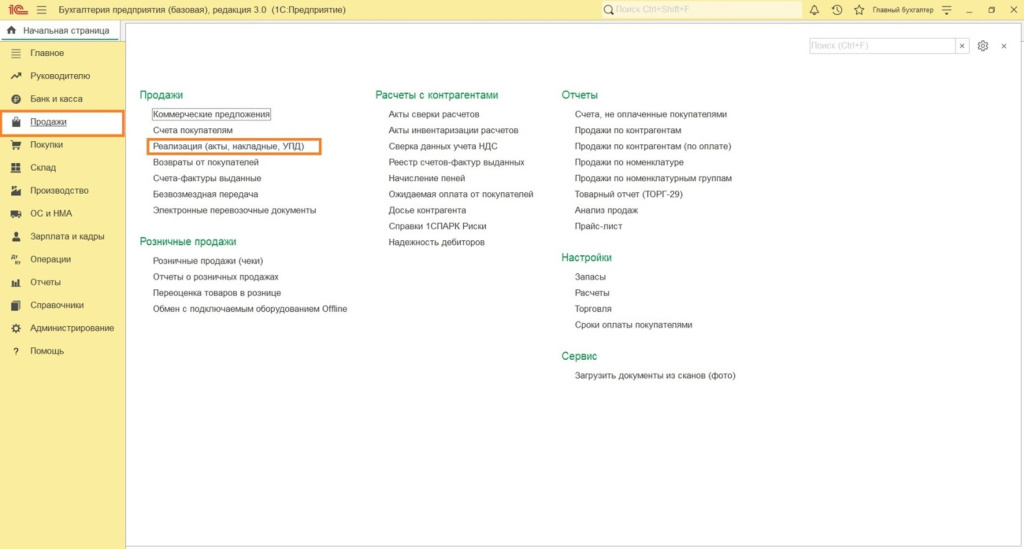Open the History clock icon

(837, 9)
